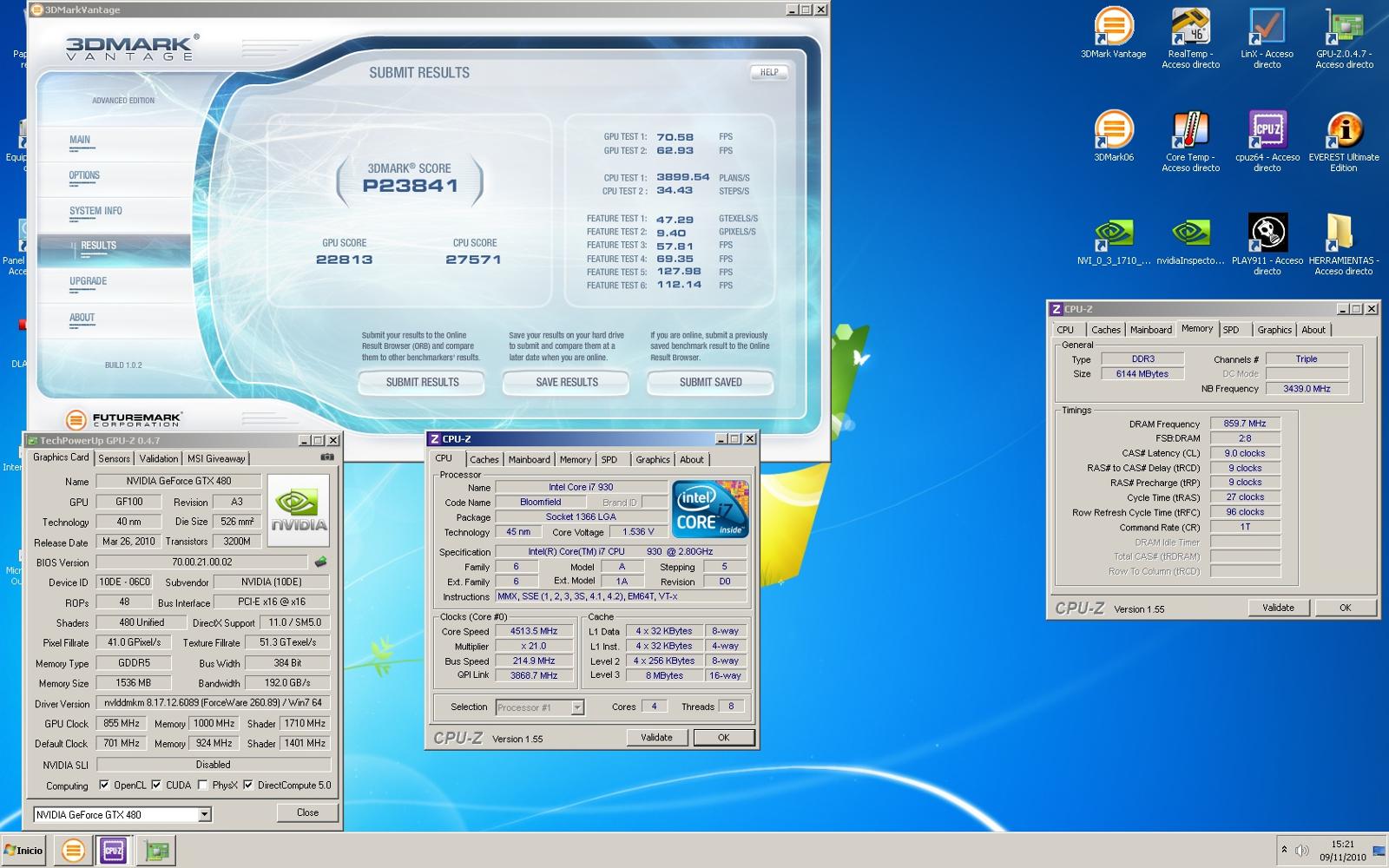Launch 3DMark06 desktop shortcut

coord(1113,137)
